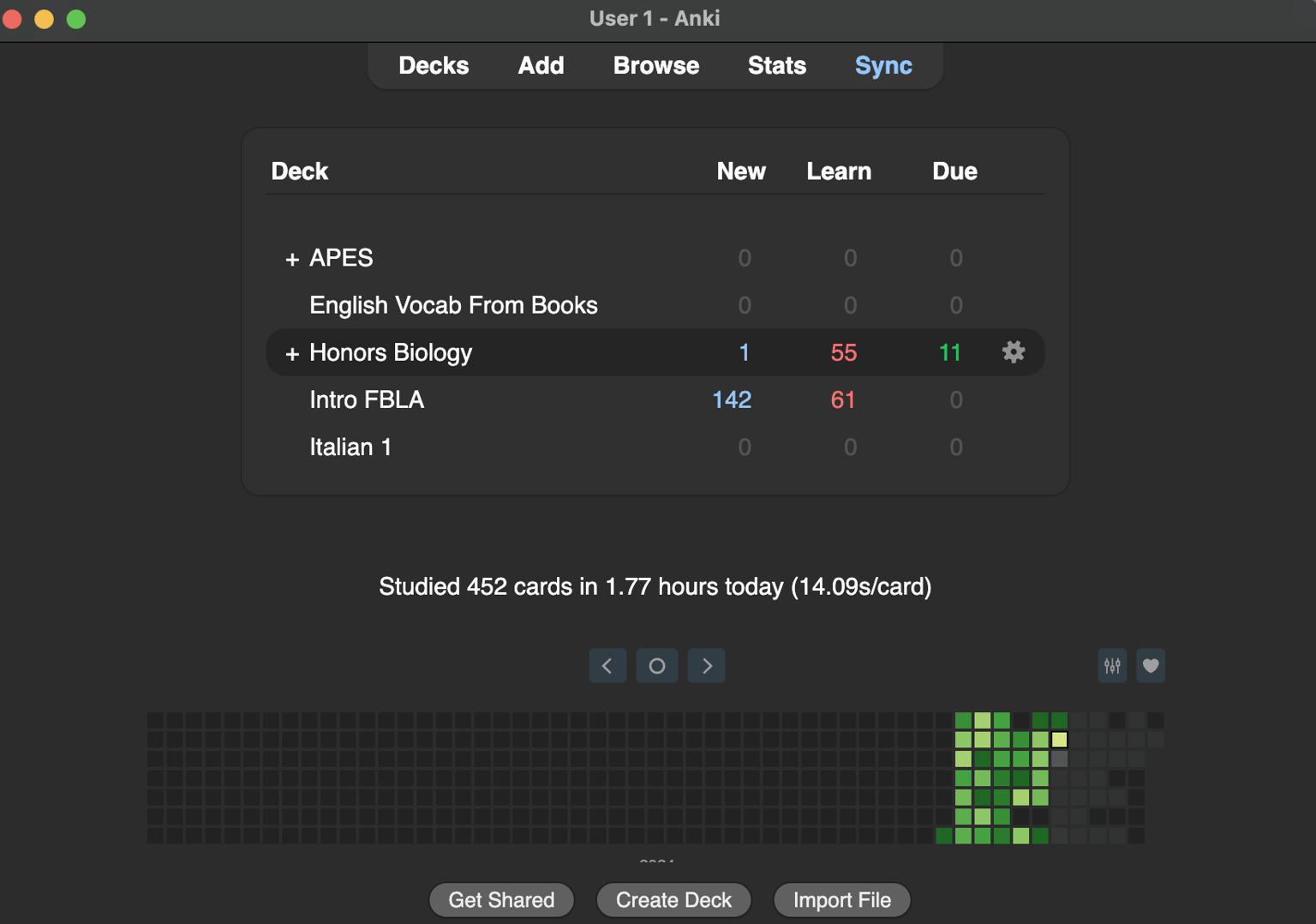Click the Learn column header
Image resolution: width=1316 pixels, height=924 pixels.
tap(839, 171)
